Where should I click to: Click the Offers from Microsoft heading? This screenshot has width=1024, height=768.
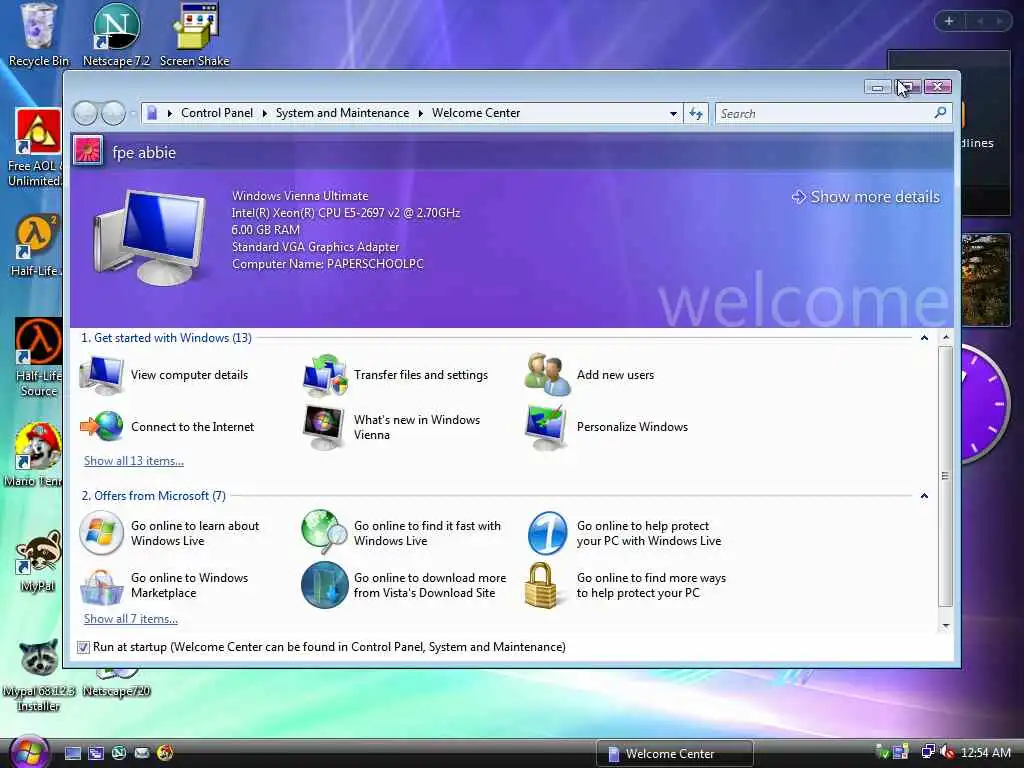click(153, 496)
